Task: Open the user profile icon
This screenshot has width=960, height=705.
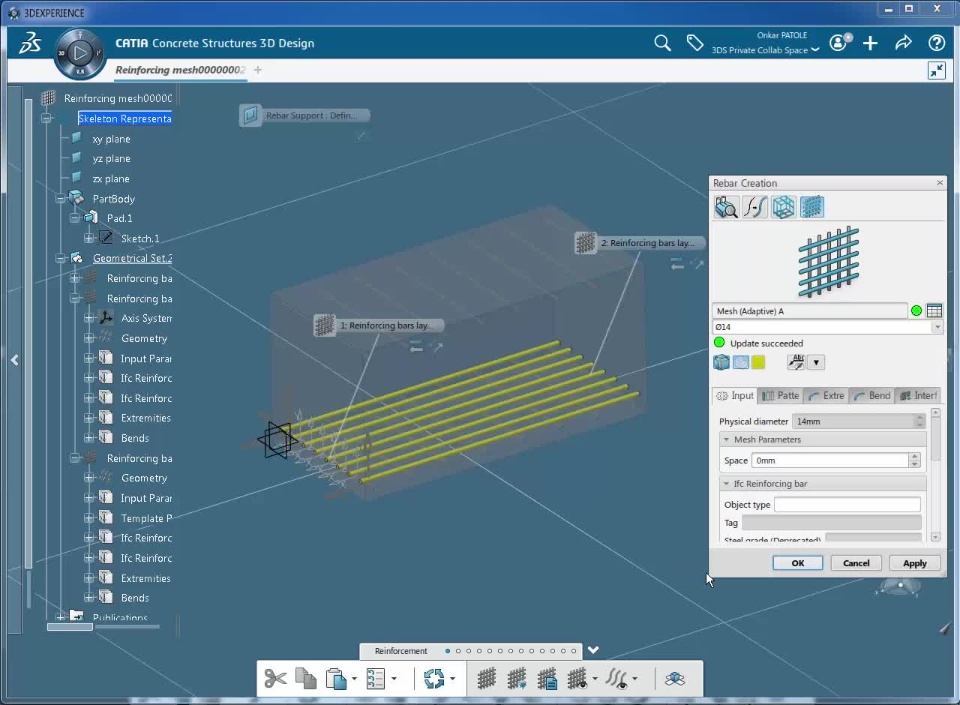Action: click(x=840, y=42)
